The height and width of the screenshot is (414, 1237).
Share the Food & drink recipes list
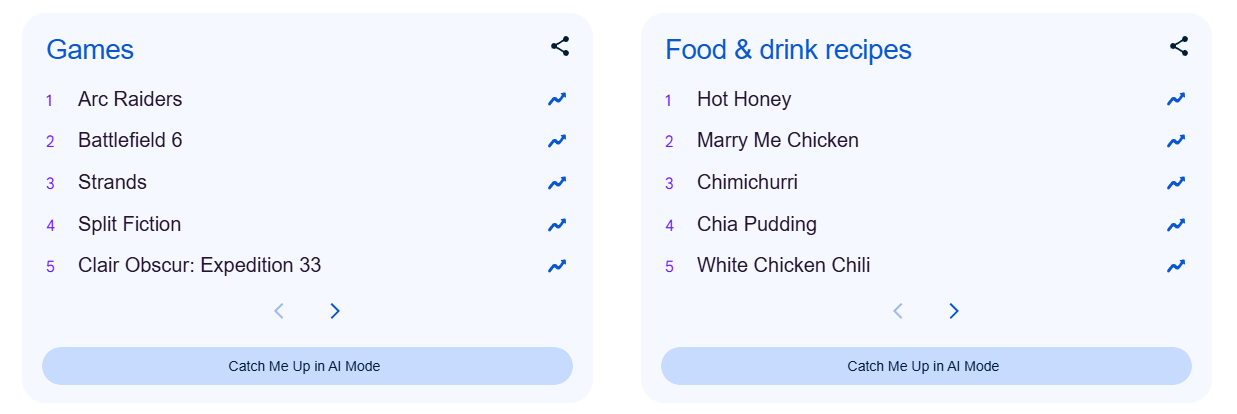pos(1179,46)
